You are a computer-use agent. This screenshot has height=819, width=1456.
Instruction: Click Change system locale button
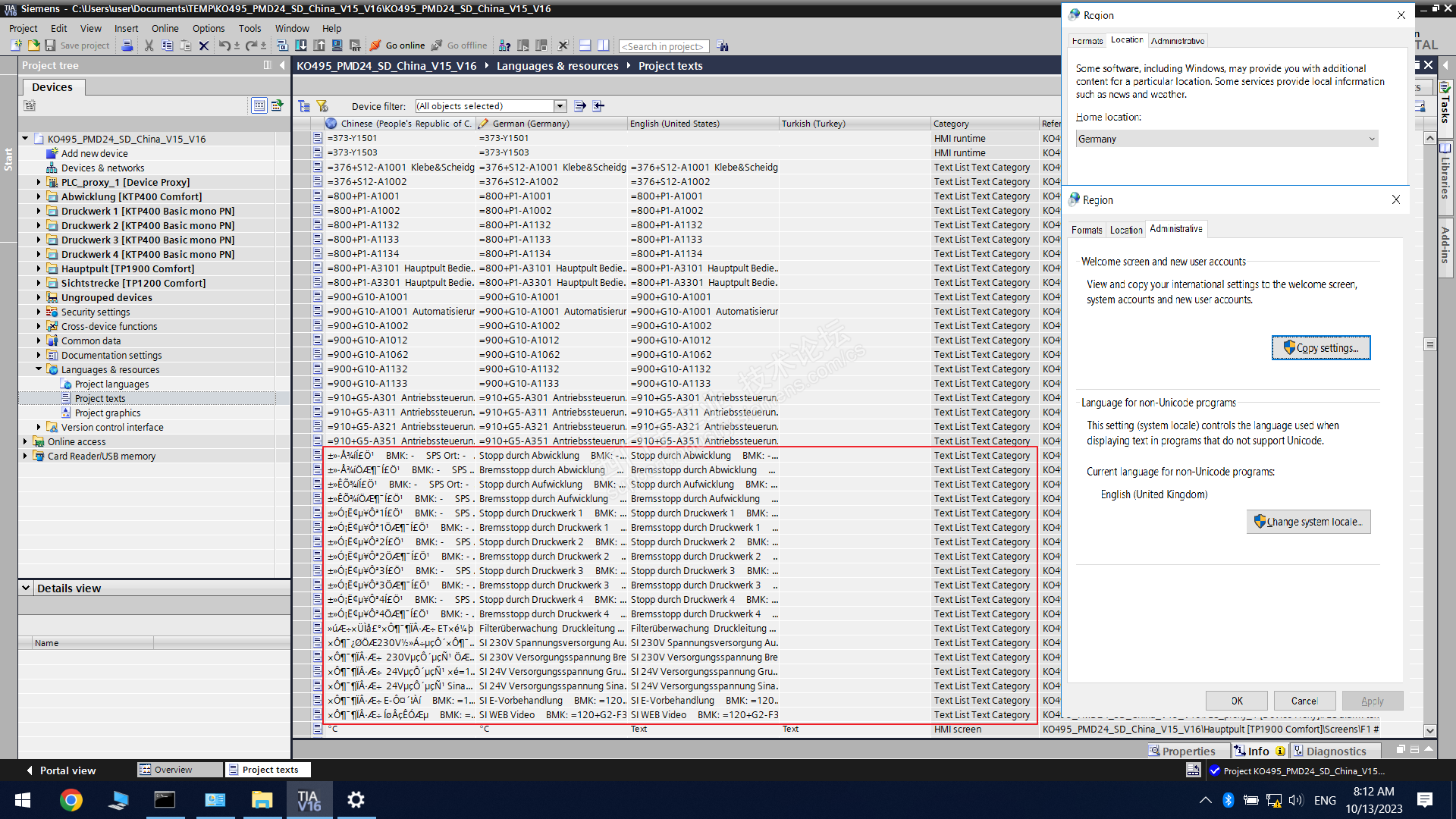[1308, 522]
